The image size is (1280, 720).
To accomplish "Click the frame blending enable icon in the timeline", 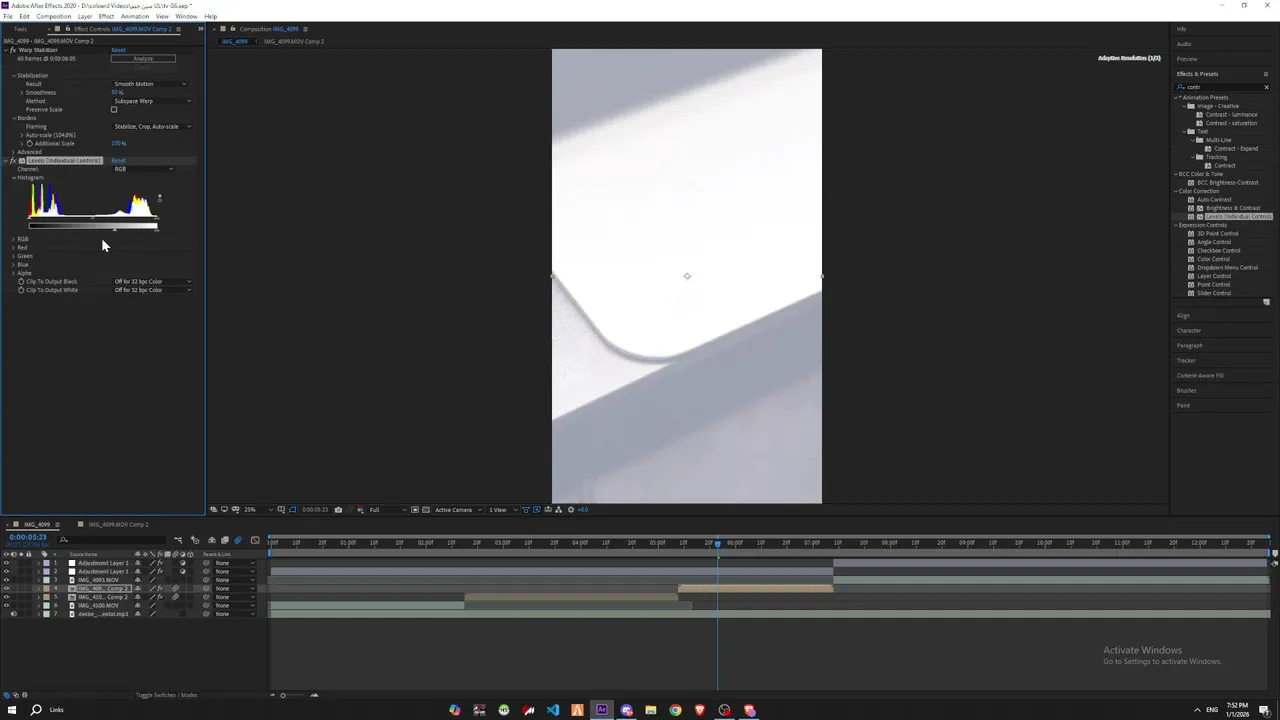I will click(224, 540).
